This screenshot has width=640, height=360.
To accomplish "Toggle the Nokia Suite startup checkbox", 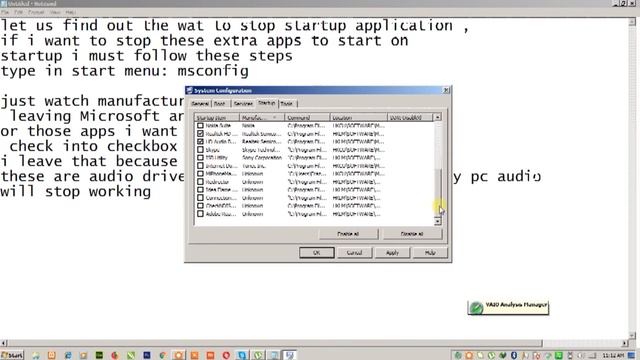I will click(200, 125).
